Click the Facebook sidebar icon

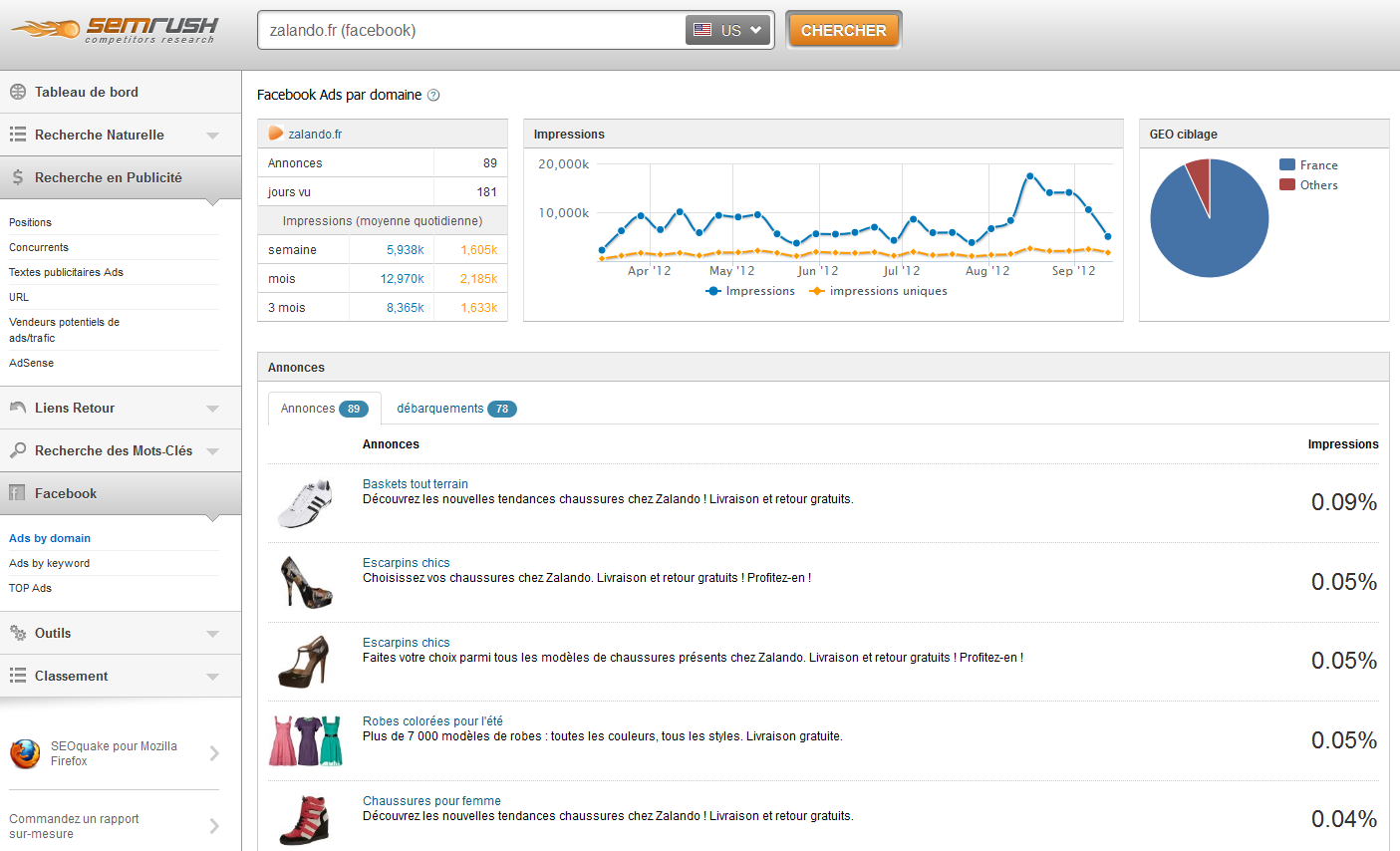[17, 493]
